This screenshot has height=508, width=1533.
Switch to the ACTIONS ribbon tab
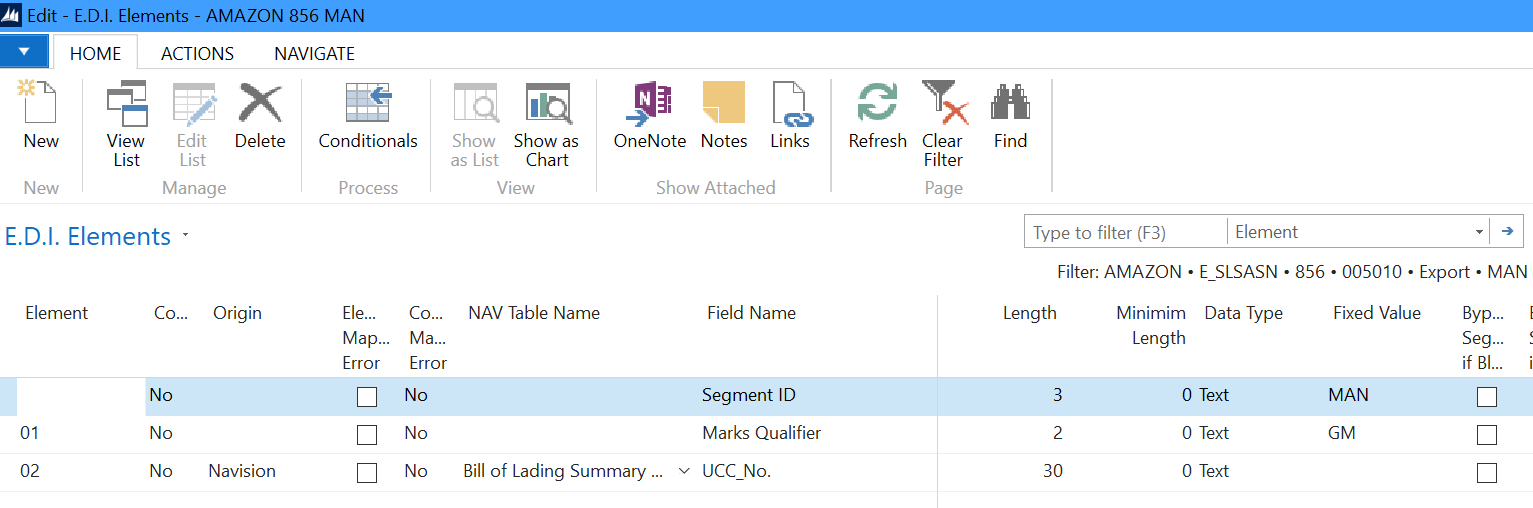coord(197,53)
